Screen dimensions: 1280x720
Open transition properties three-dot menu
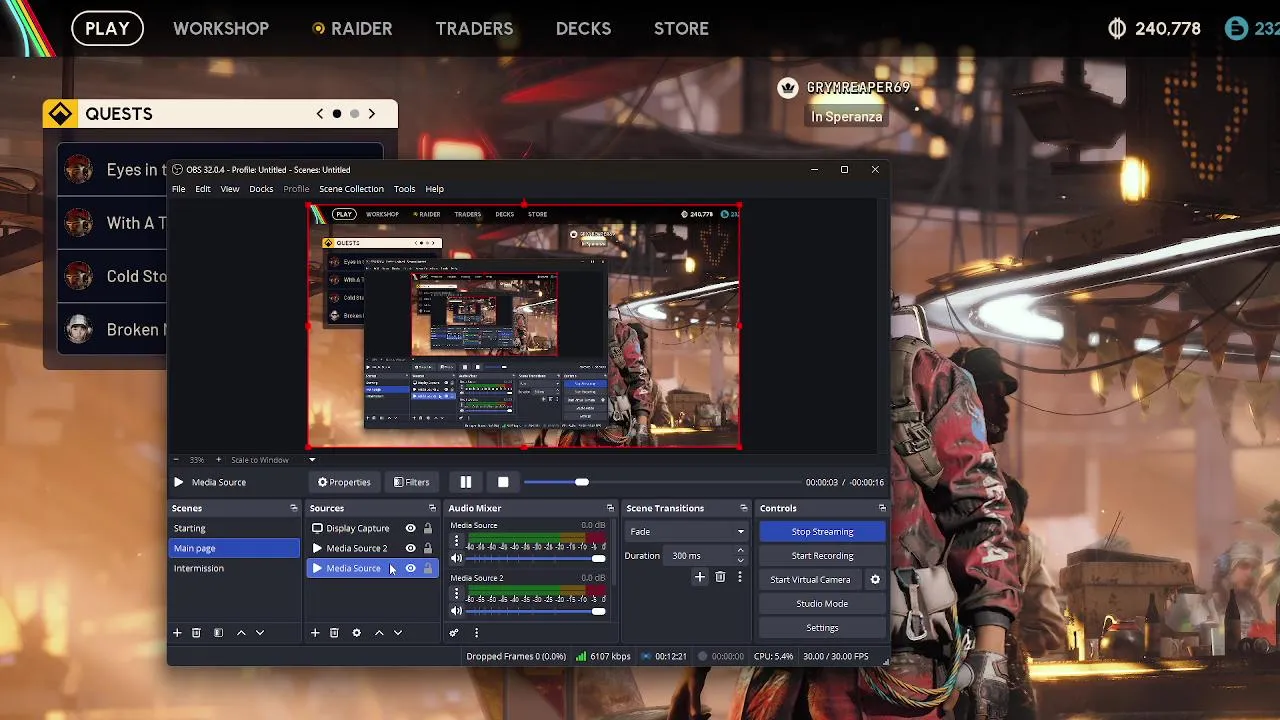click(740, 577)
